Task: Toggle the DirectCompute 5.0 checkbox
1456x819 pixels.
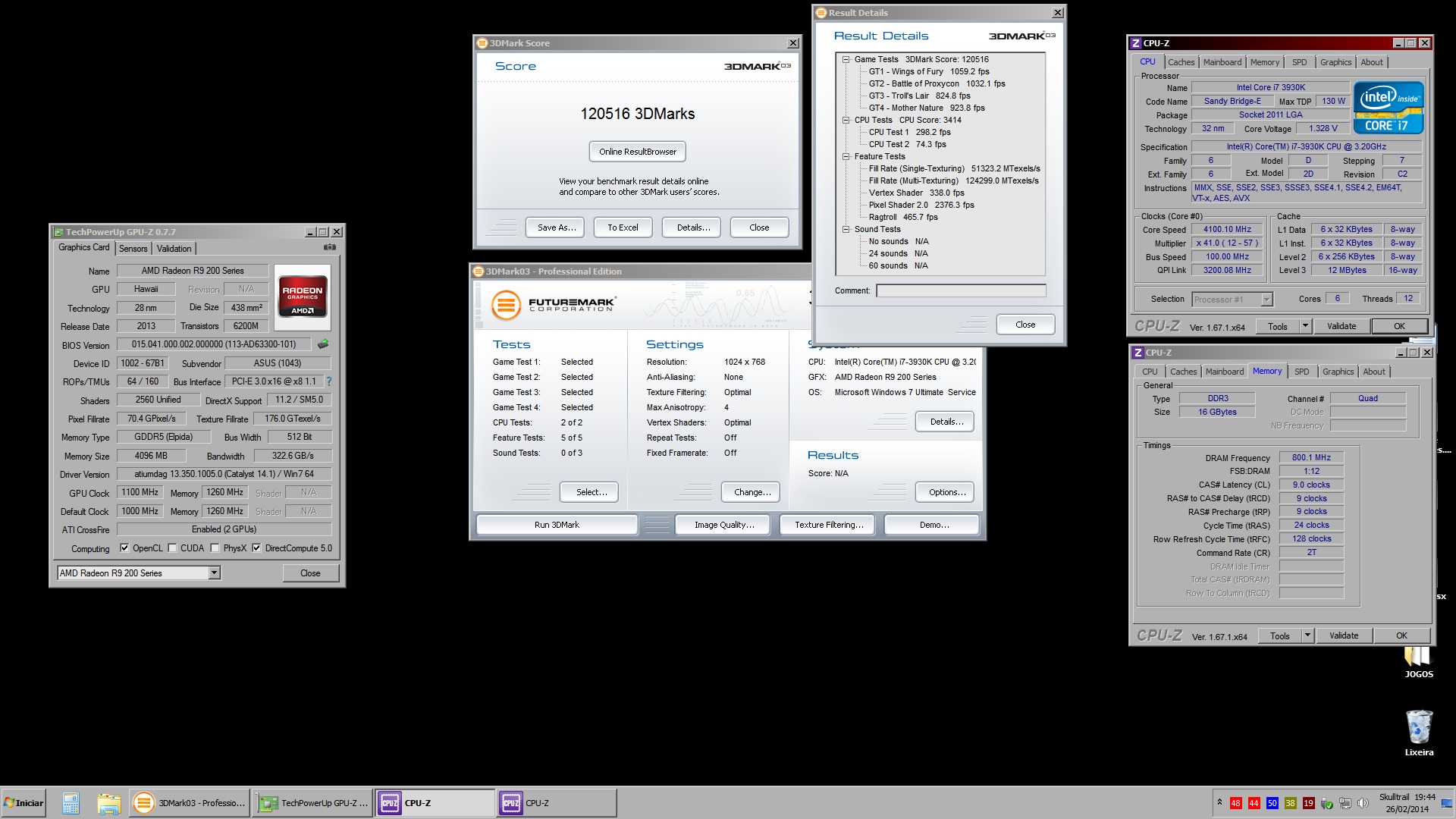Action: click(x=256, y=548)
